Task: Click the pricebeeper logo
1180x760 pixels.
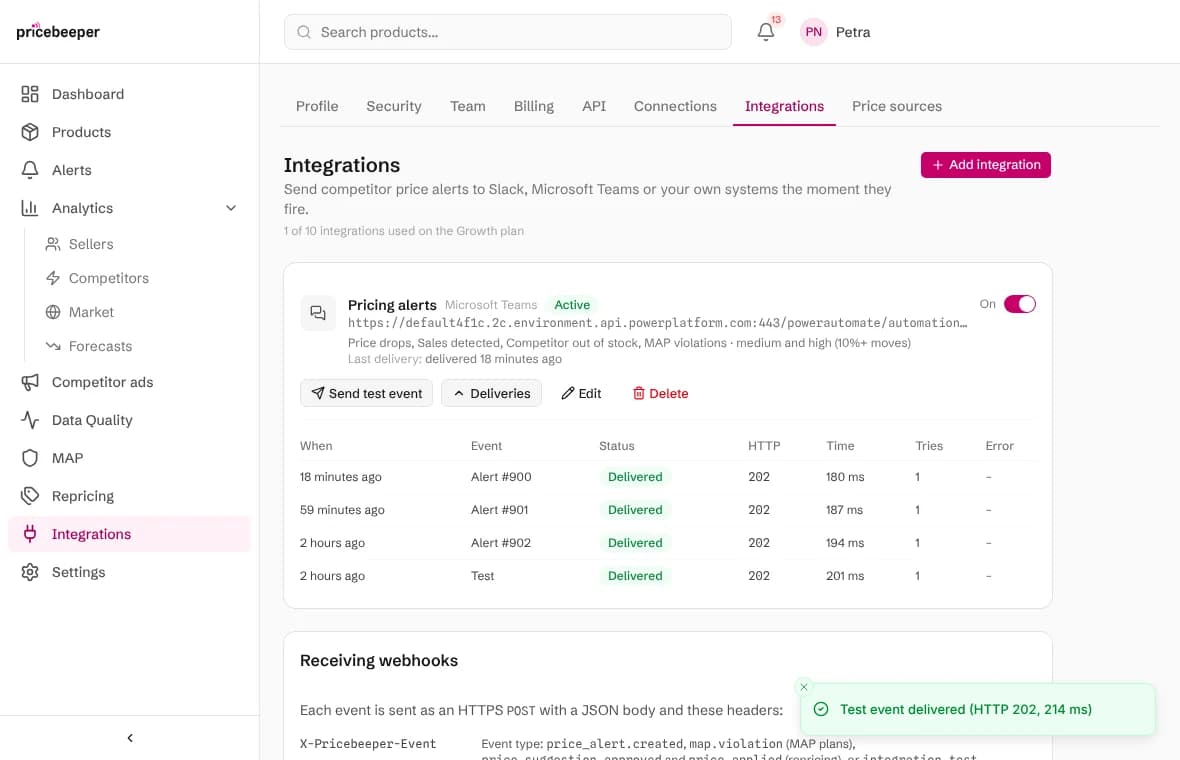Action: 58,32
